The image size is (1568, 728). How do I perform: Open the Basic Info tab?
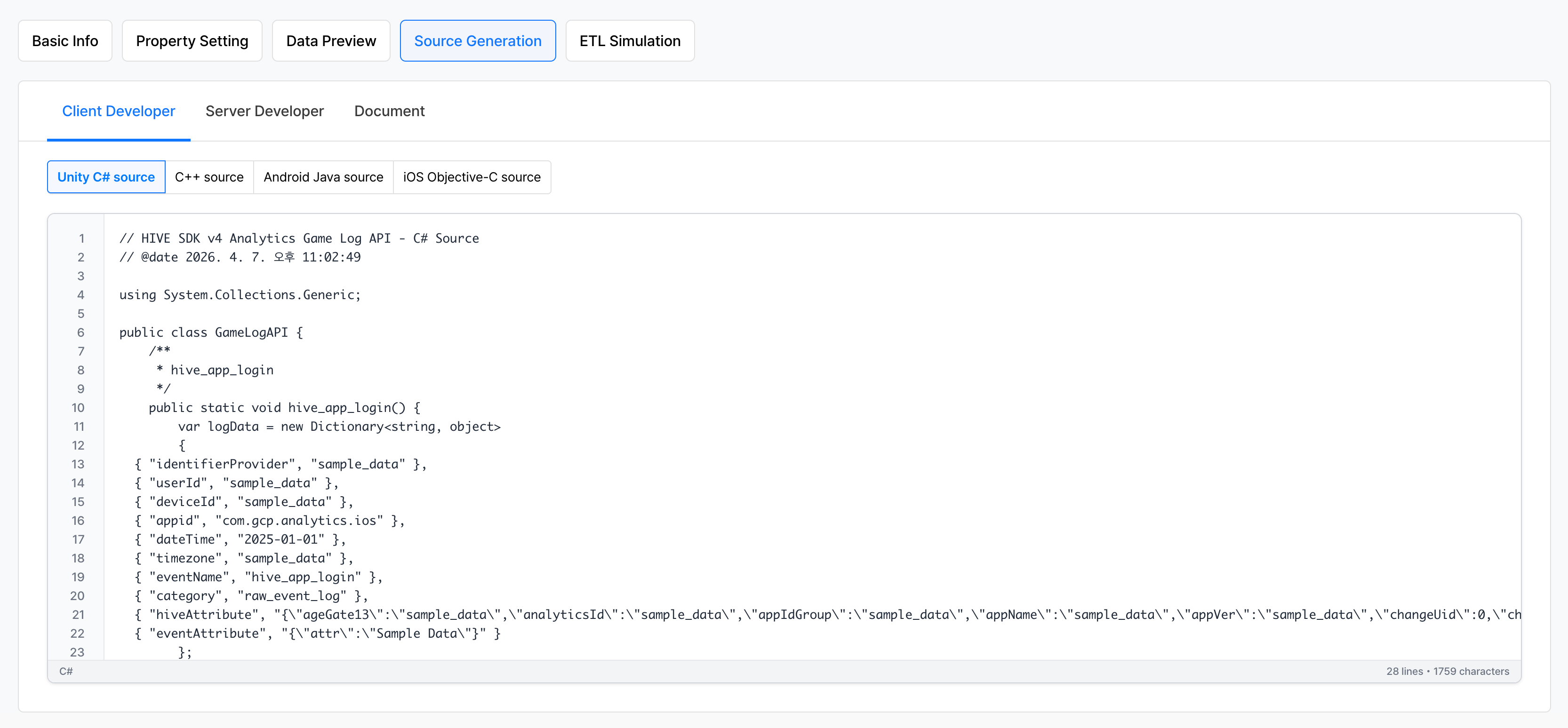click(64, 41)
